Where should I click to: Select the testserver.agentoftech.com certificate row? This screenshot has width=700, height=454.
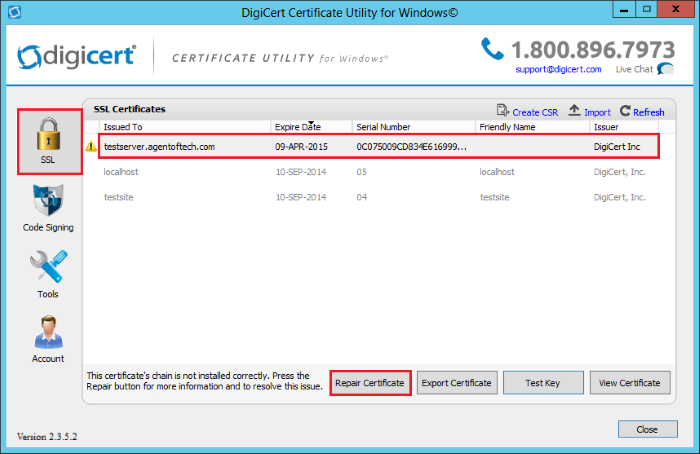tap(379, 146)
